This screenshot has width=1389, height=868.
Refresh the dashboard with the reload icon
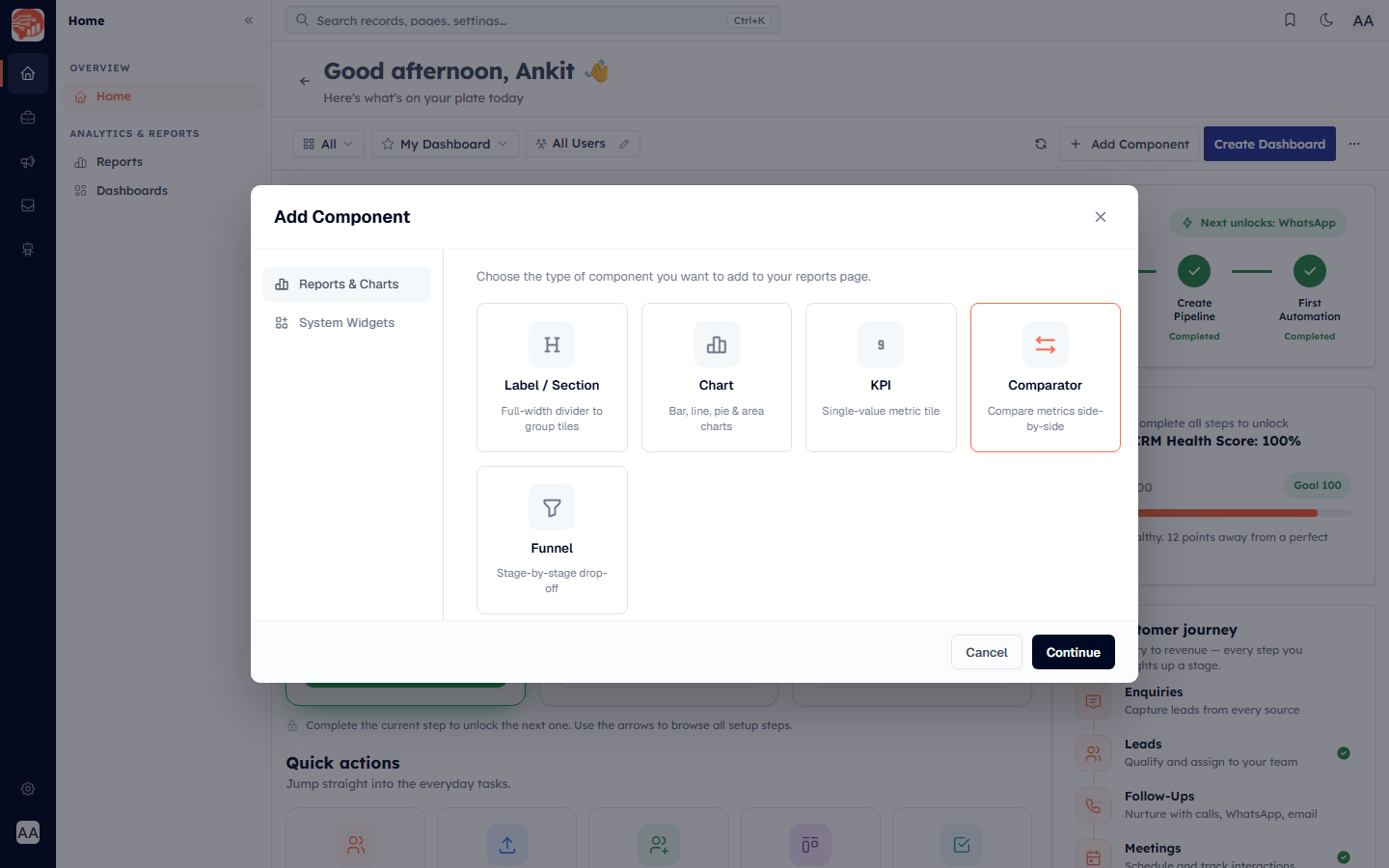(x=1041, y=144)
